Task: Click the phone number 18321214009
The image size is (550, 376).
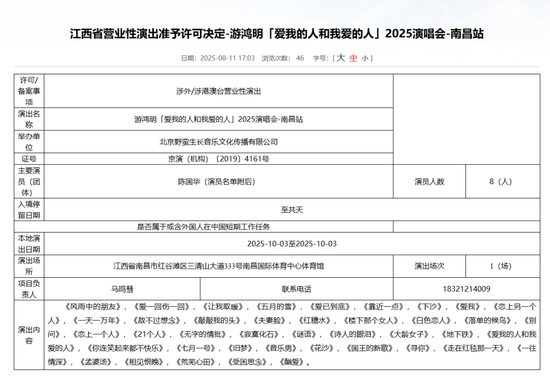Action: 467,289
